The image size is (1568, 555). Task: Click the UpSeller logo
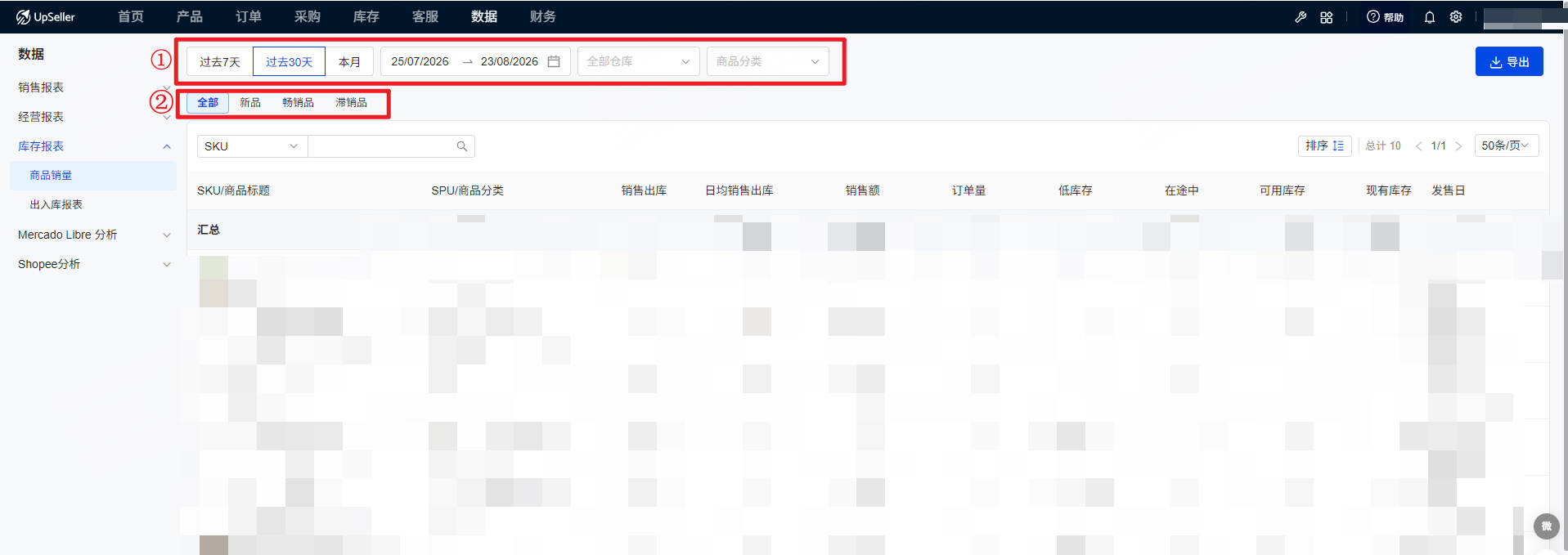coord(46,16)
